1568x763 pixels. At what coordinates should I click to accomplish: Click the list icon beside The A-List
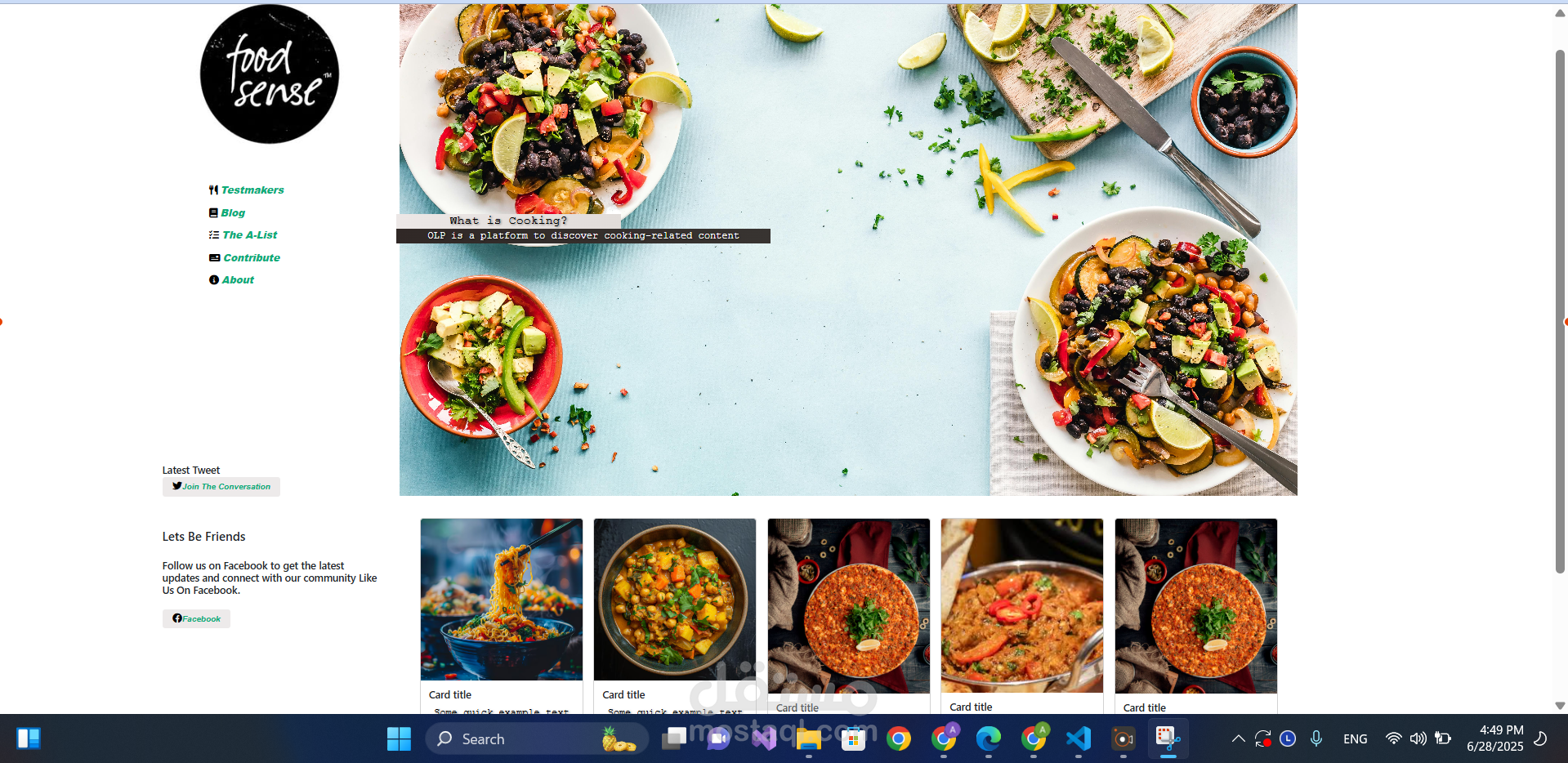pos(213,234)
